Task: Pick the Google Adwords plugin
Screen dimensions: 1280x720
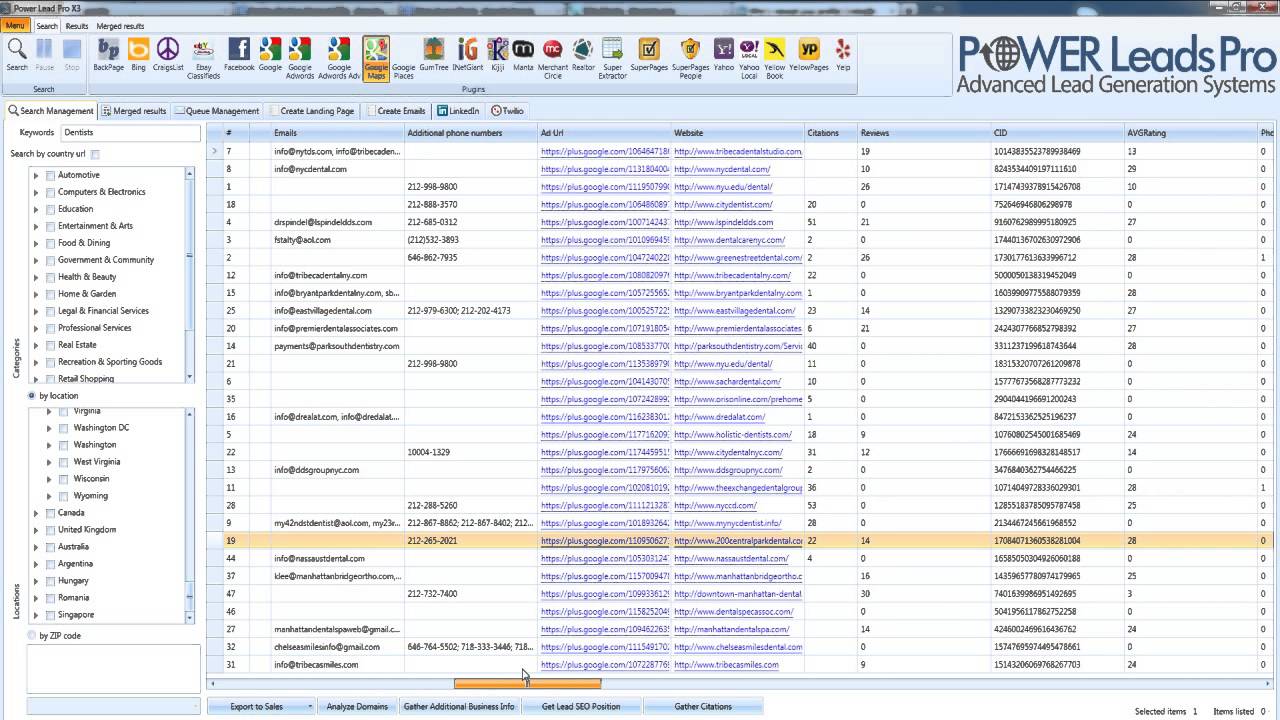Action: click(x=300, y=58)
